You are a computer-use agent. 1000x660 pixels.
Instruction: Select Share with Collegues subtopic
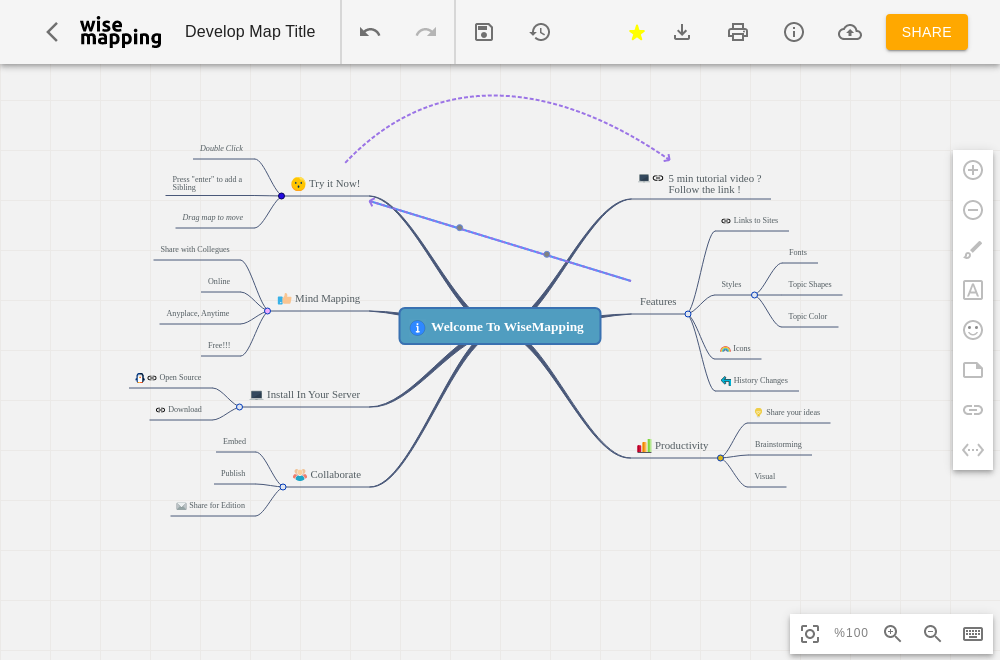(x=195, y=249)
